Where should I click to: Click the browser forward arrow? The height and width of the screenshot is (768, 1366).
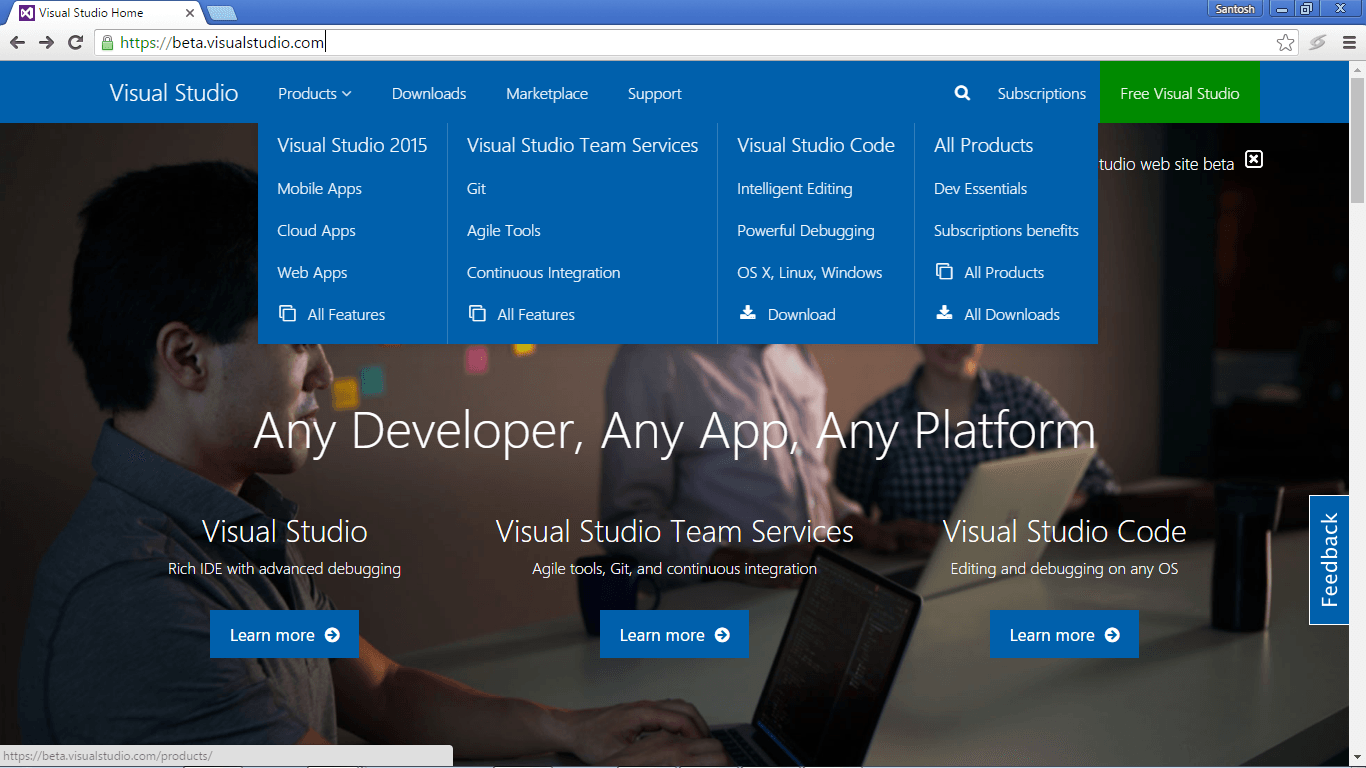(46, 42)
